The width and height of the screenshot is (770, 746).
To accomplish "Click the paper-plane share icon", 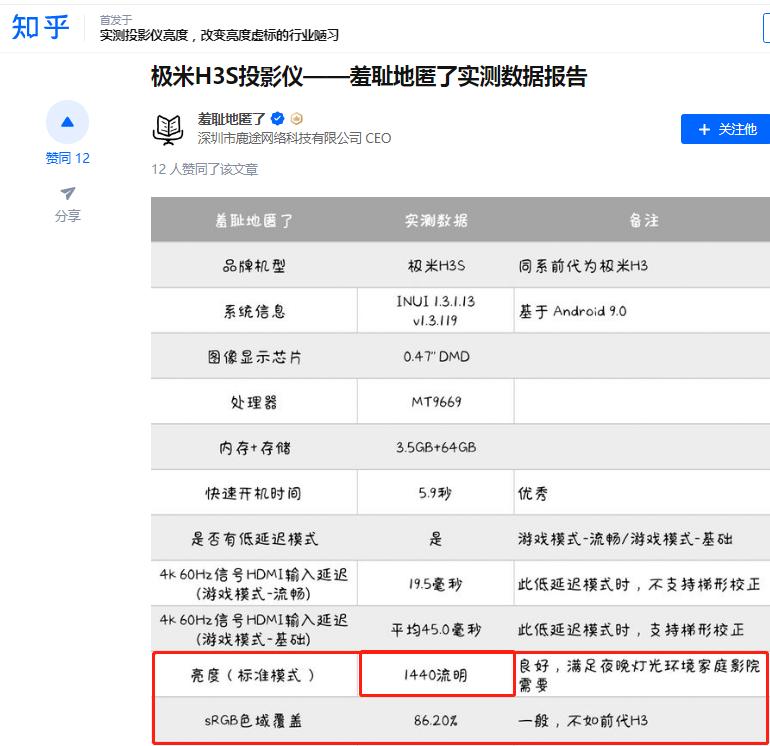I will pyautogui.click(x=68, y=193).
